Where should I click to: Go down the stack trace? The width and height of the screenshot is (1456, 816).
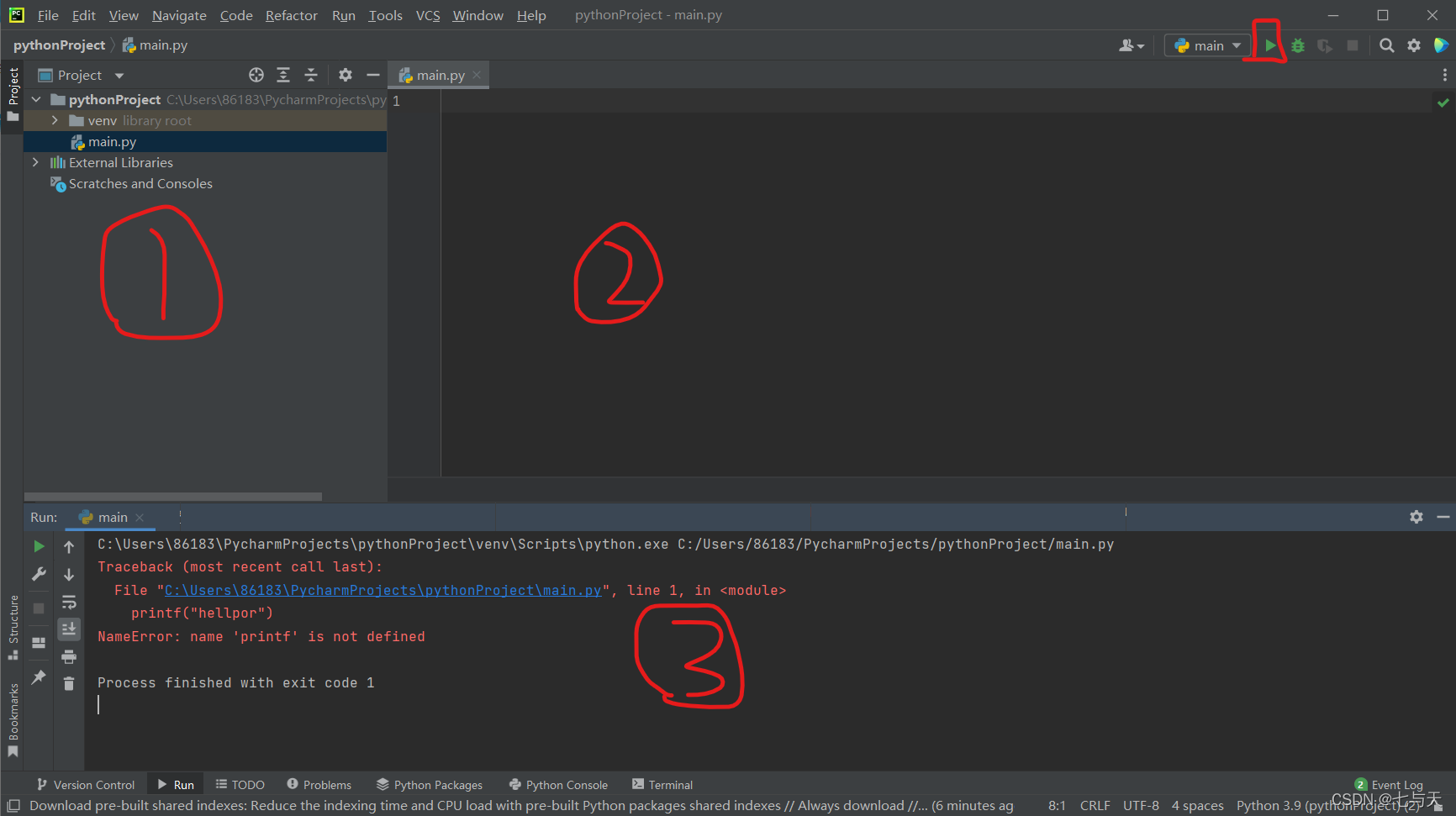69,575
